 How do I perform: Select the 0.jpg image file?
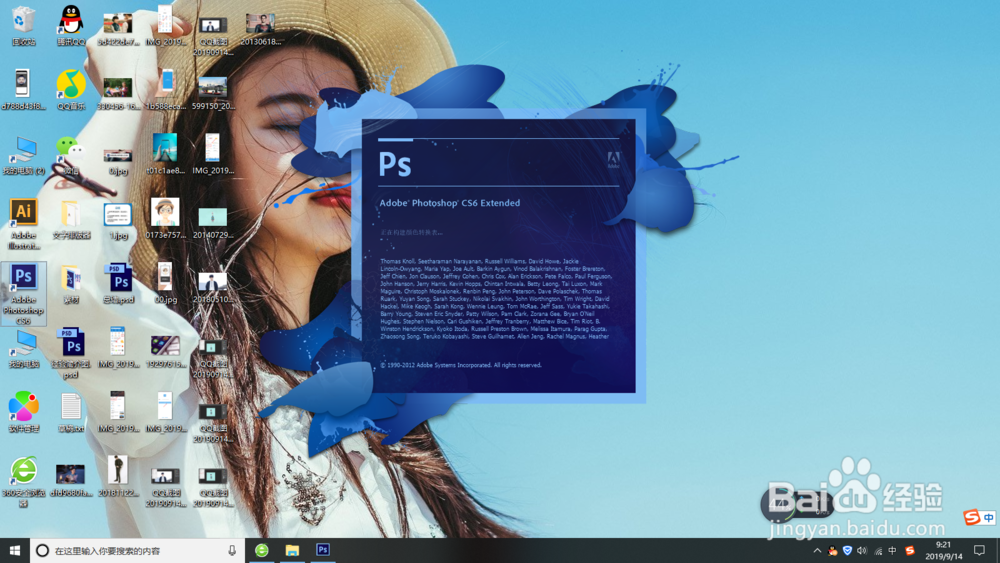coord(118,162)
